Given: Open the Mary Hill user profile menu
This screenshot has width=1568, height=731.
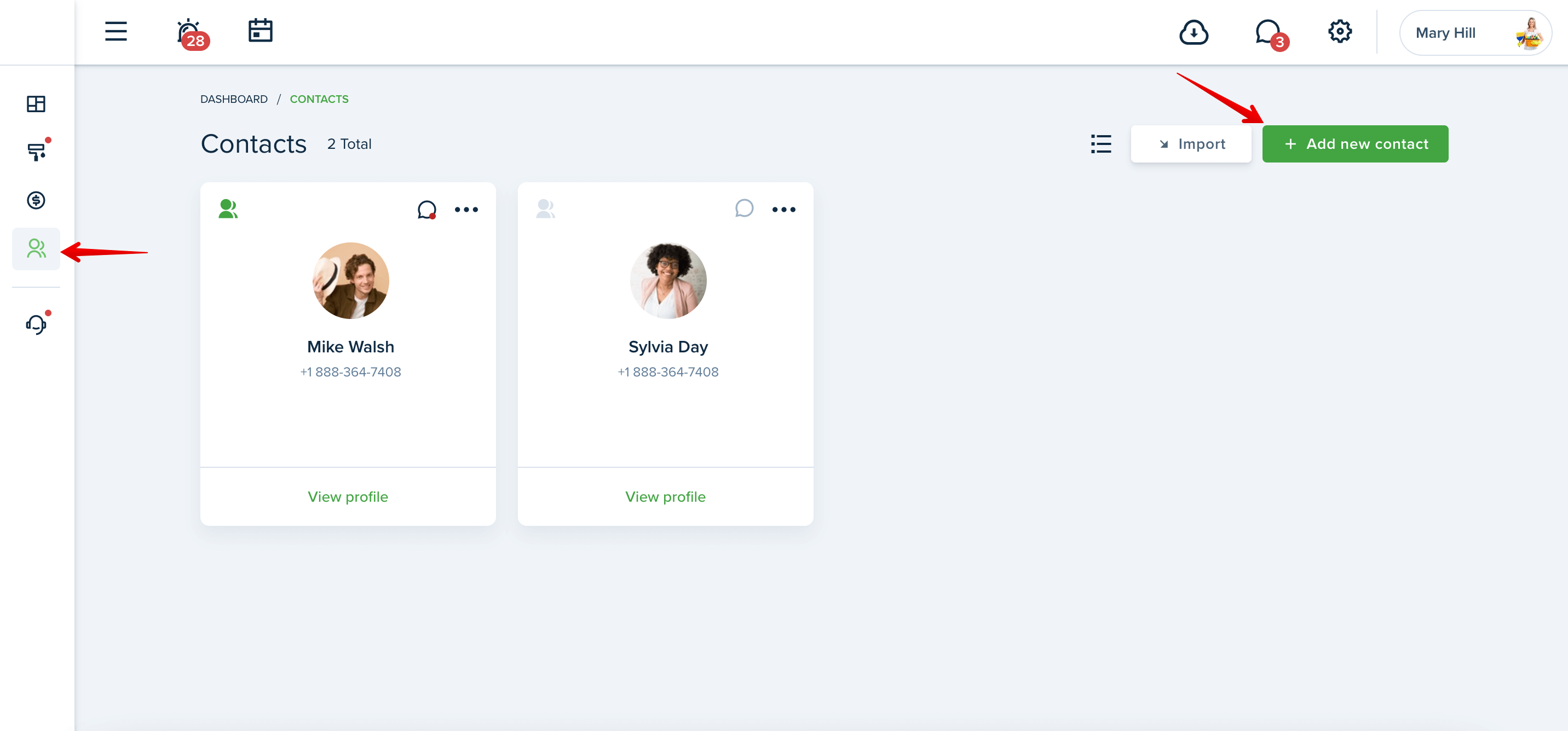Looking at the screenshot, I should pyautogui.click(x=1475, y=33).
